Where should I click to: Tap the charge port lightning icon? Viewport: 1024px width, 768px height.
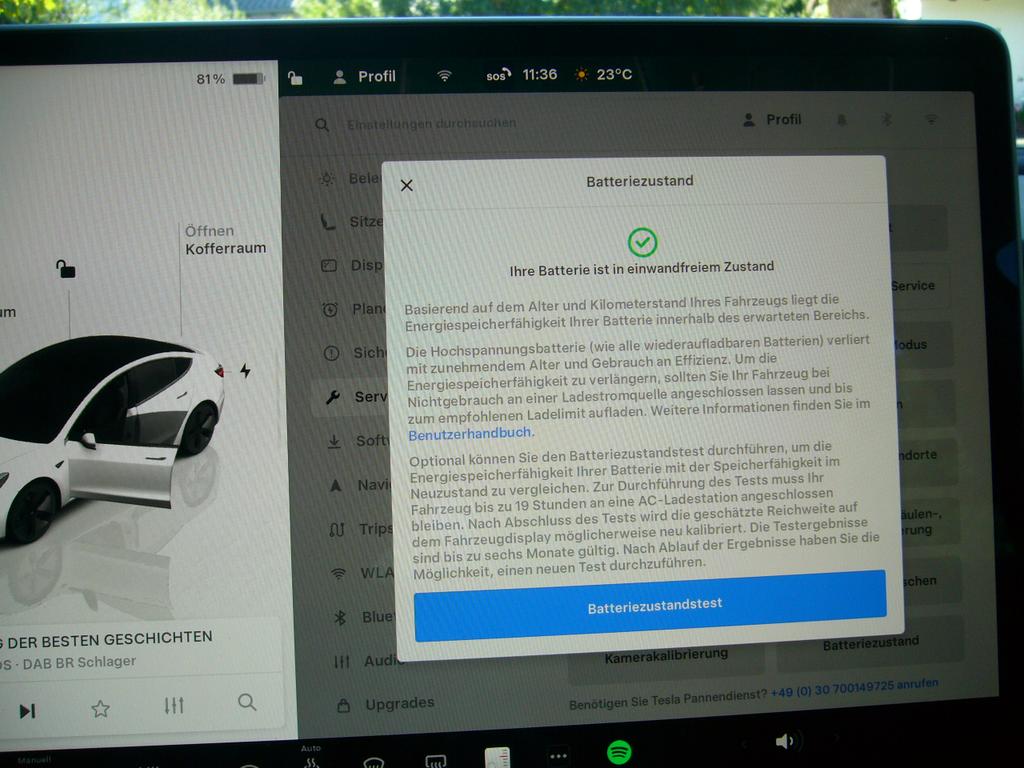point(245,371)
